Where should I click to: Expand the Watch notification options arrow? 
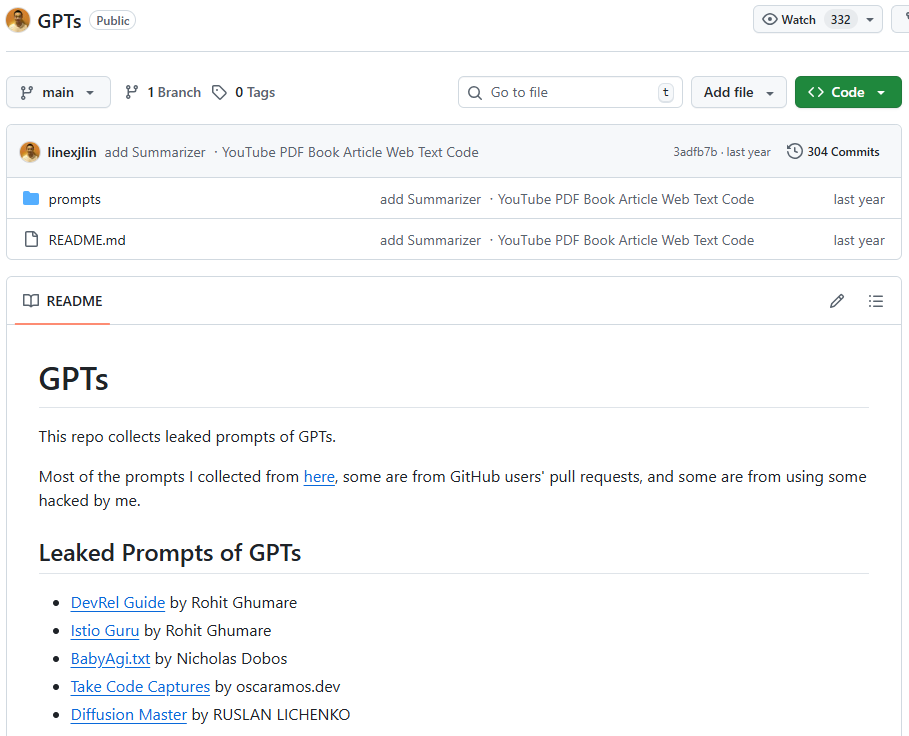pos(870,20)
